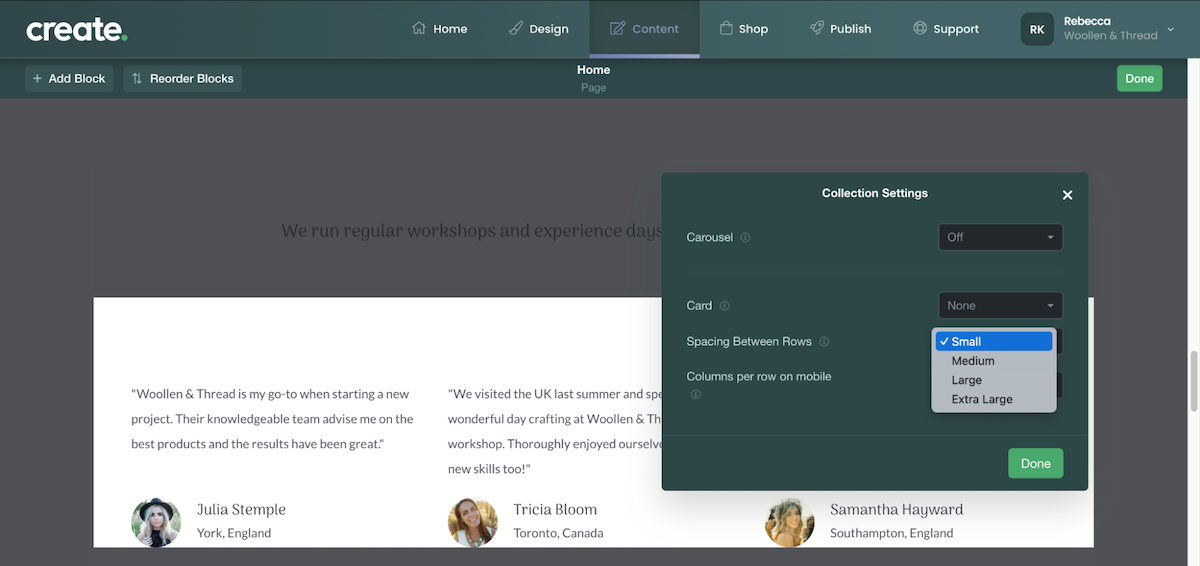This screenshot has width=1200, height=566.
Task: Click the Spacing Between Rows info icon
Action: [824, 342]
